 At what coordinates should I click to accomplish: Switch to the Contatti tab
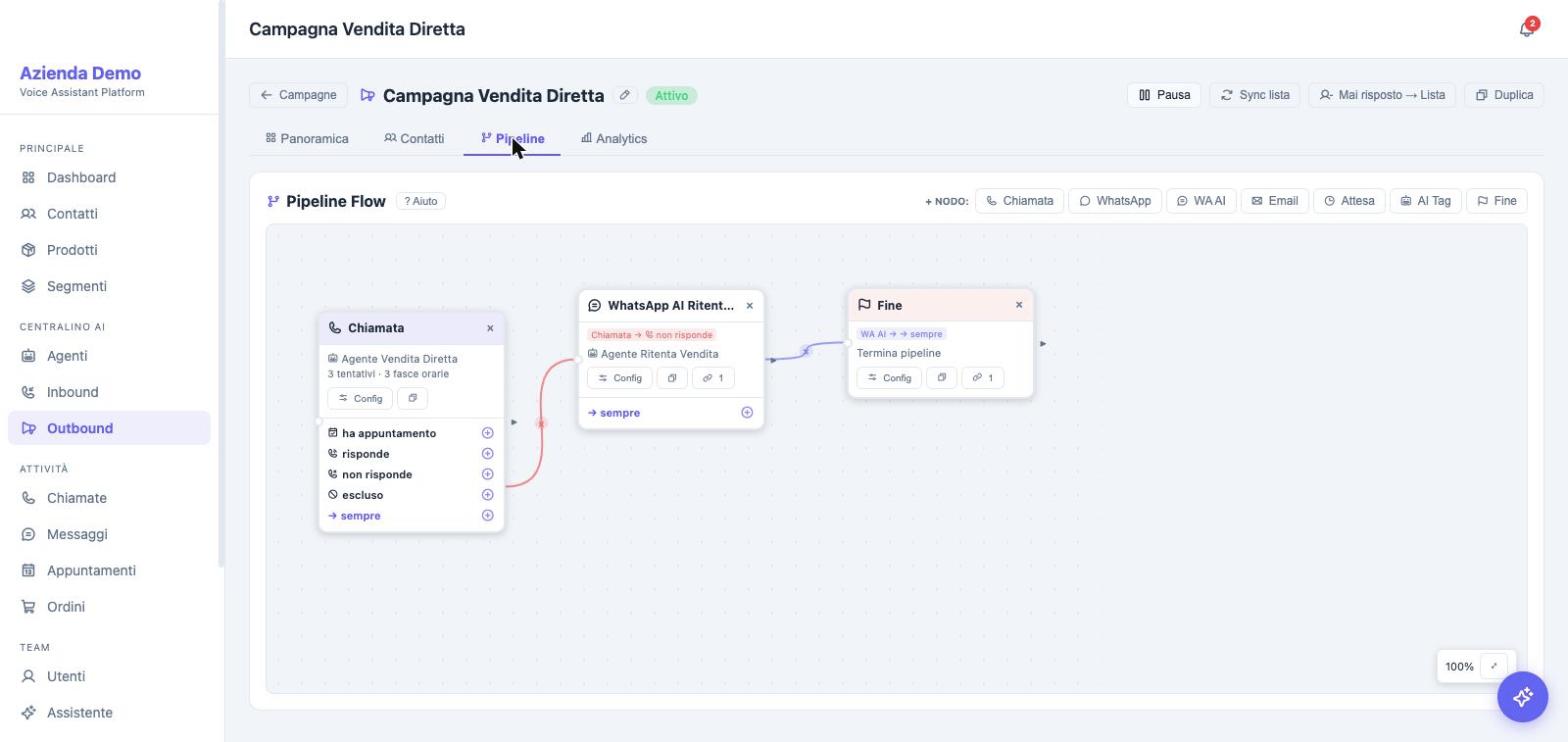414,138
